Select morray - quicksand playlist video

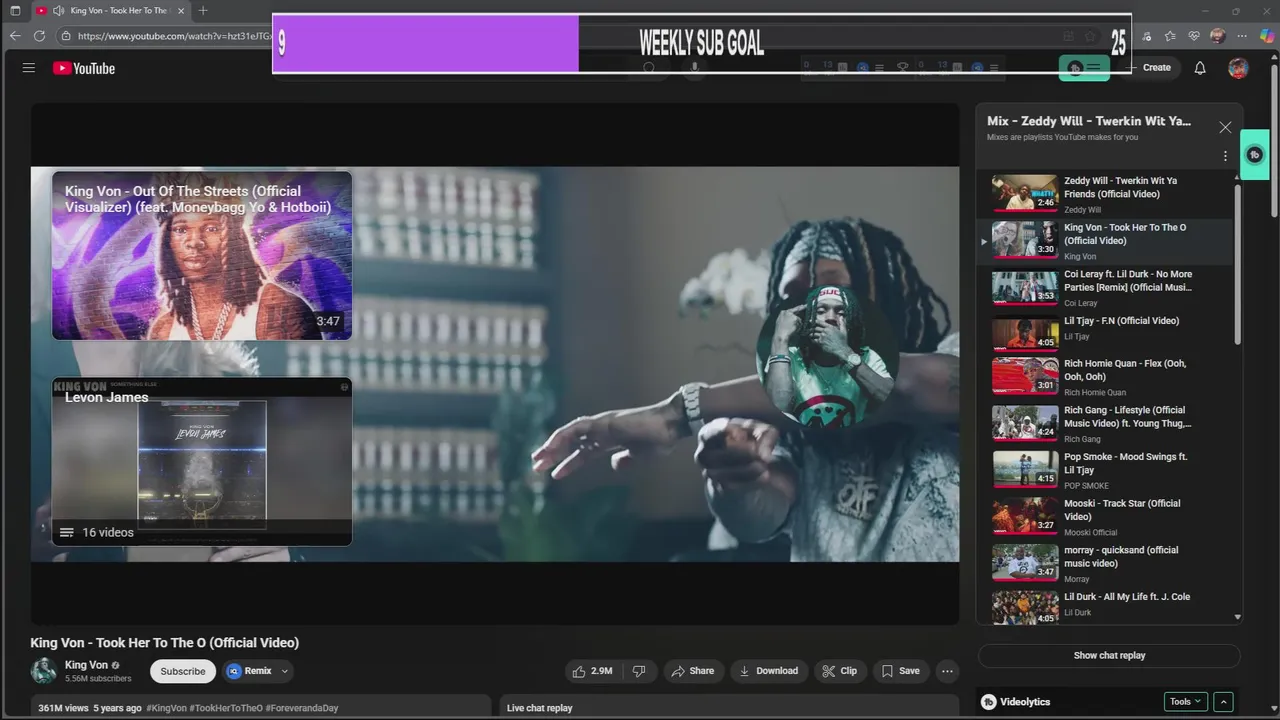pyautogui.click(x=1106, y=564)
